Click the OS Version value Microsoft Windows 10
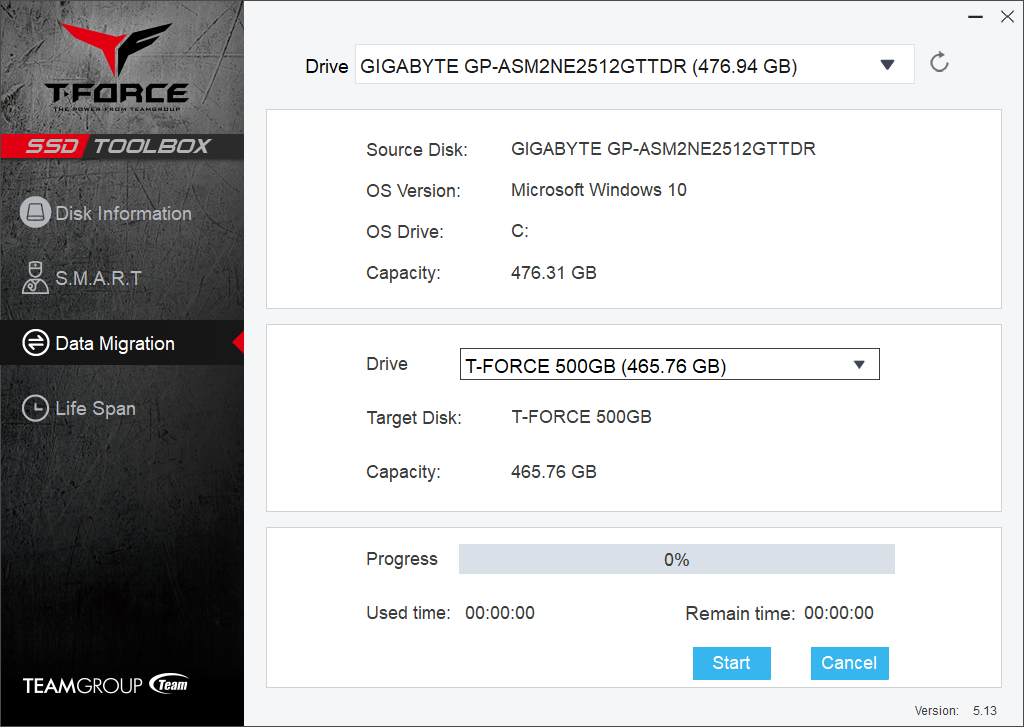The width and height of the screenshot is (1024, 727). [598, 190]
